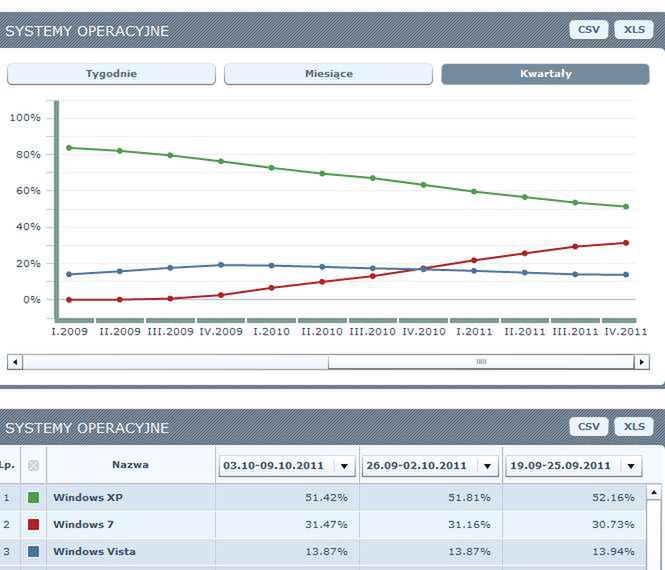Download table as XLS from lower panel
Viewport: 665px width, 570px height.
point(634,427)
